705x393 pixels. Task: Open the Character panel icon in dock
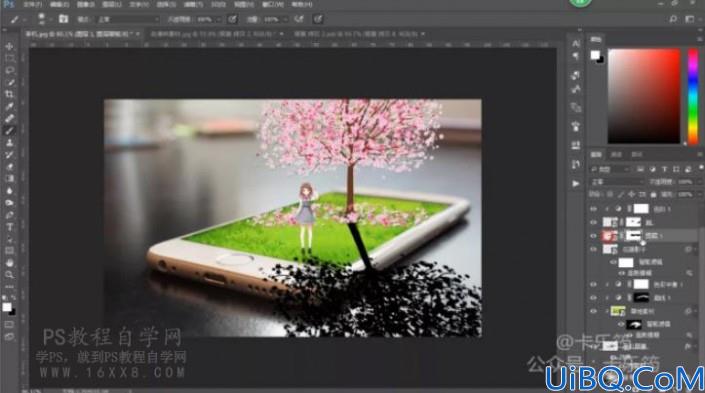click(x=576, y=44)
